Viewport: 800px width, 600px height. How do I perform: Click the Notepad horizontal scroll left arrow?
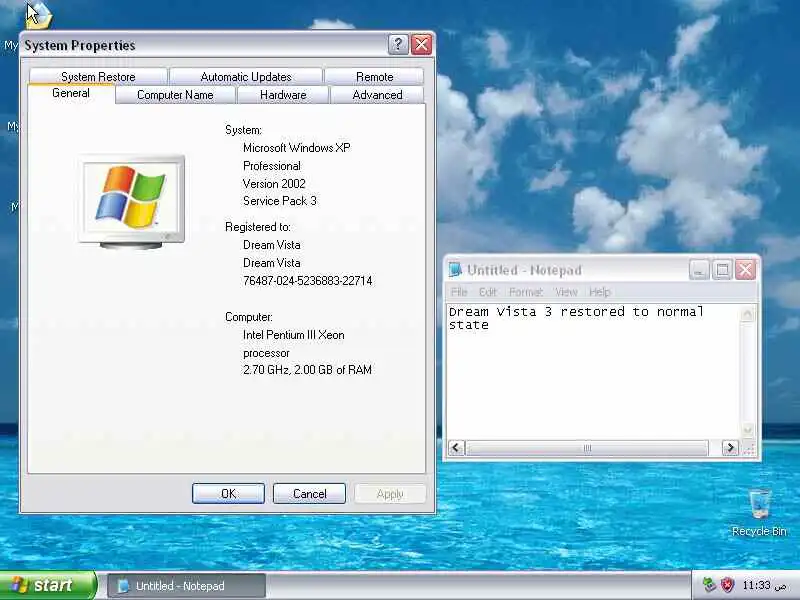456,448
